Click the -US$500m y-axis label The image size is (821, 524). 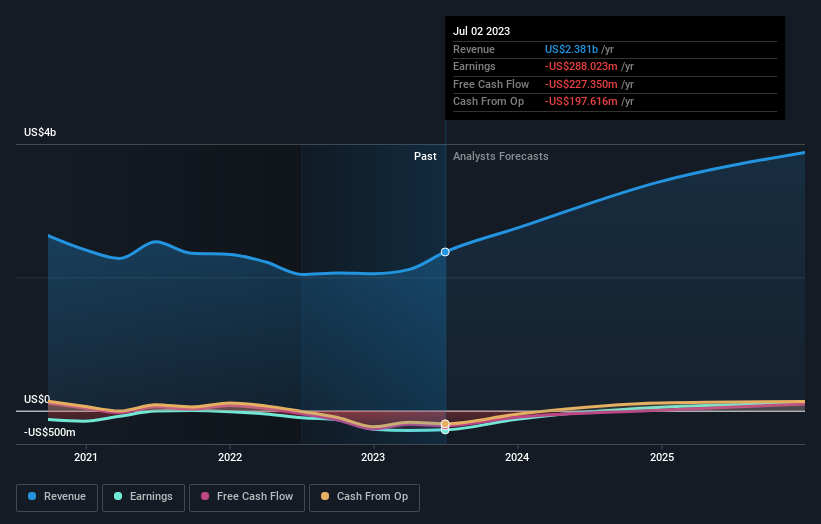(50, 432)
